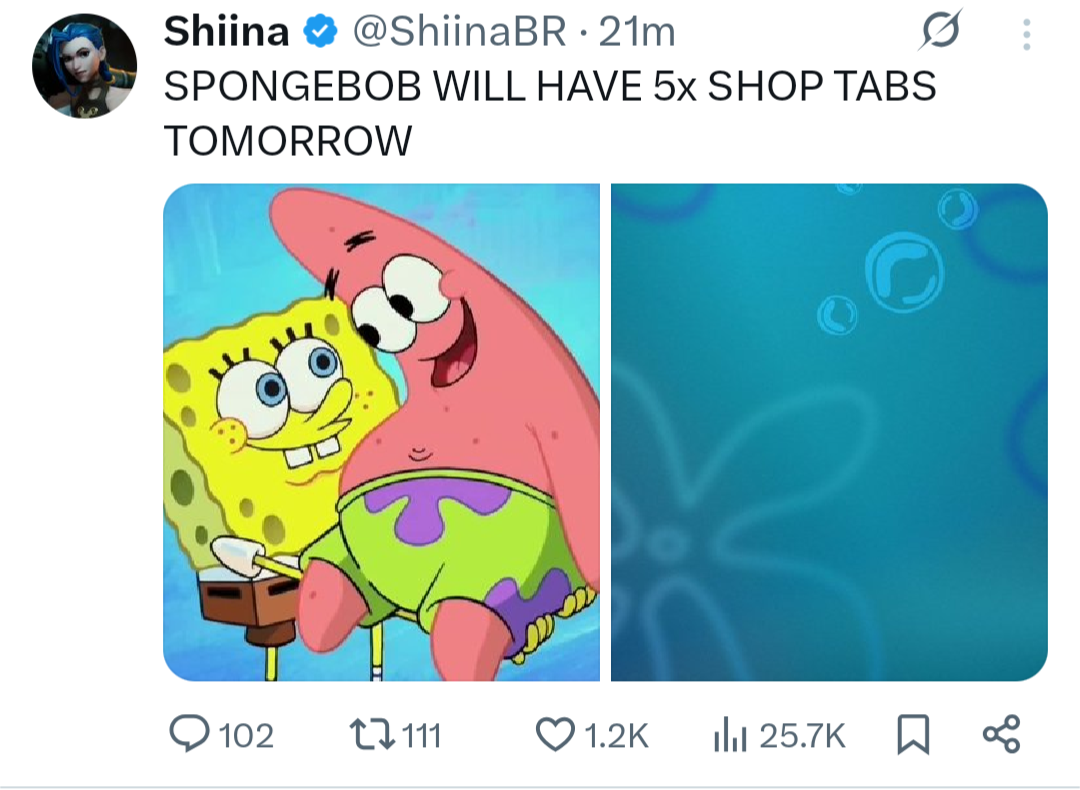Click the Shiina display name
Image resolution: width=1080 pixels, height=790 pixels.
(x=227, y=32)
